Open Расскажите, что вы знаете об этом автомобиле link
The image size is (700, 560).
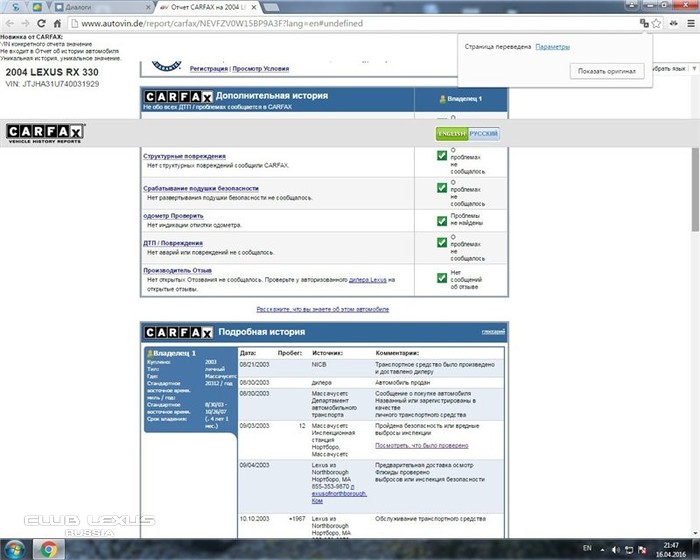click(x=322, y=309)
